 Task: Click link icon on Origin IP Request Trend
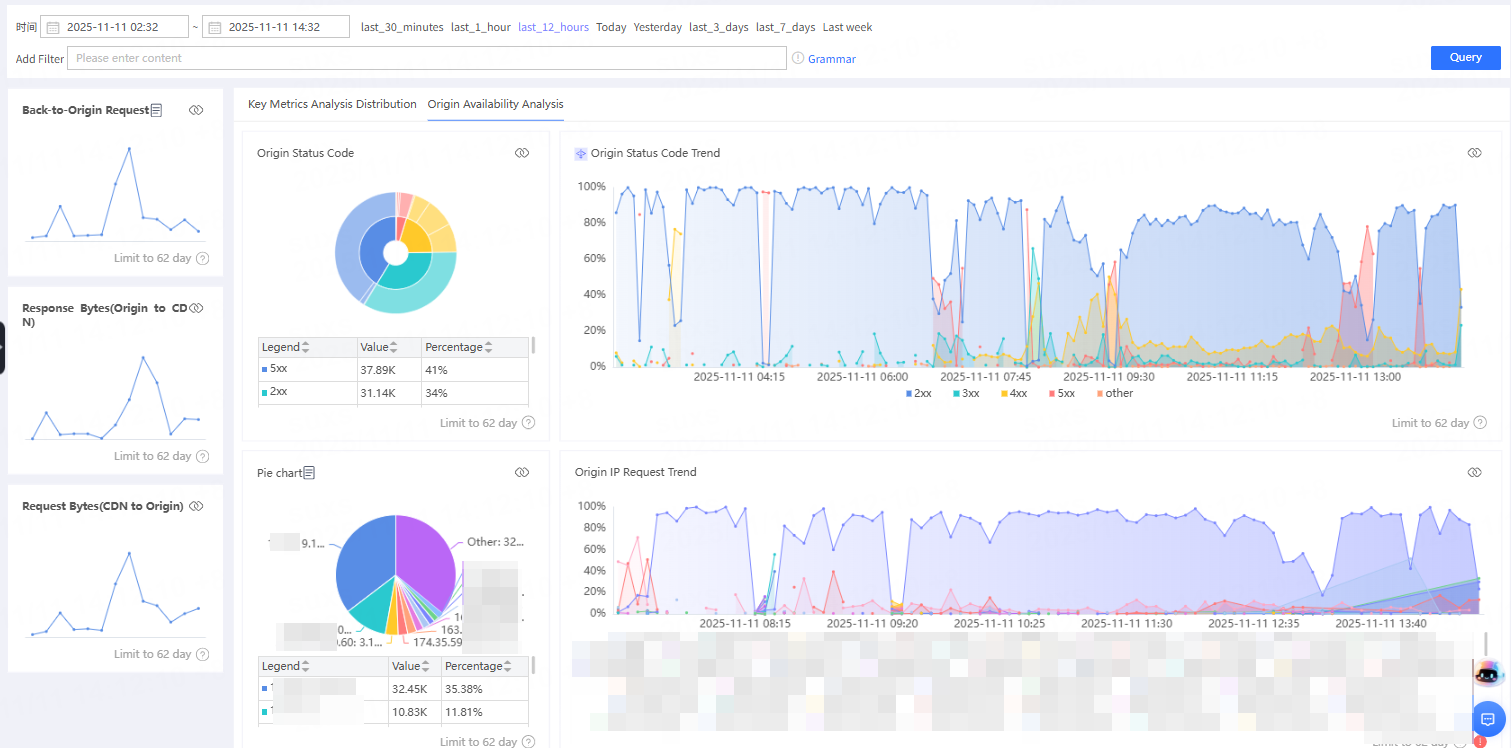coord(1473,472)
